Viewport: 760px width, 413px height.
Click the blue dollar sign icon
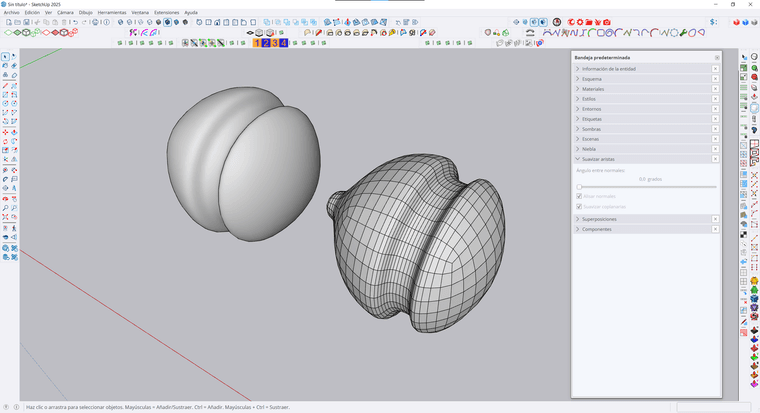click(712, 22)
